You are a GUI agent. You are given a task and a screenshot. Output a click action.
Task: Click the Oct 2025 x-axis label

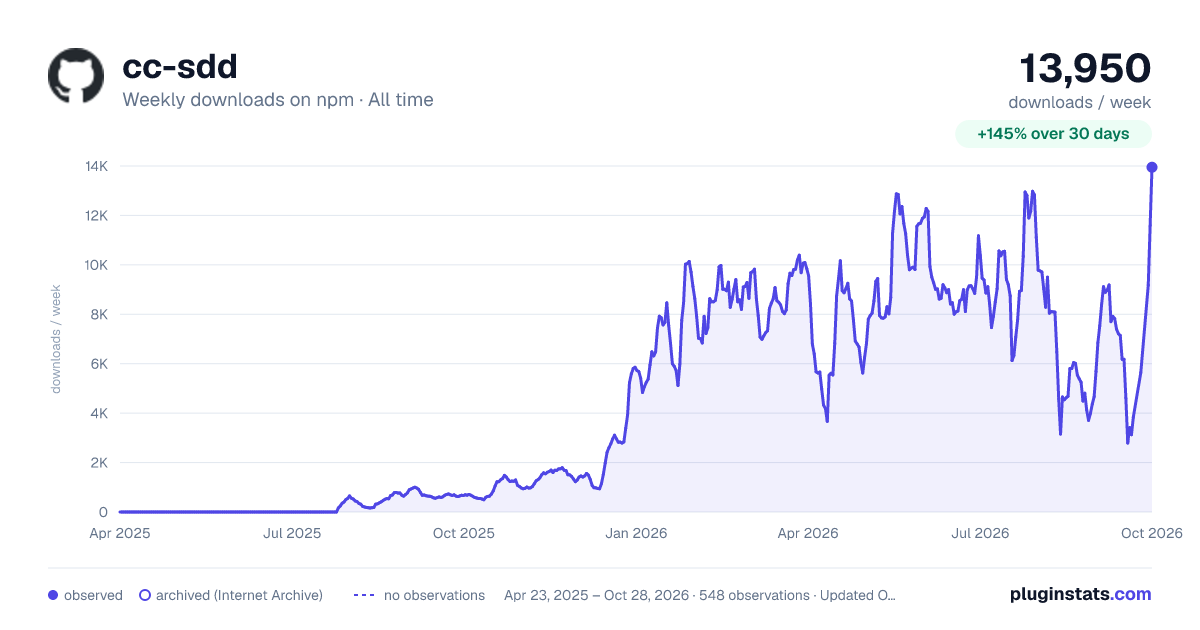[x=464, y=534]
